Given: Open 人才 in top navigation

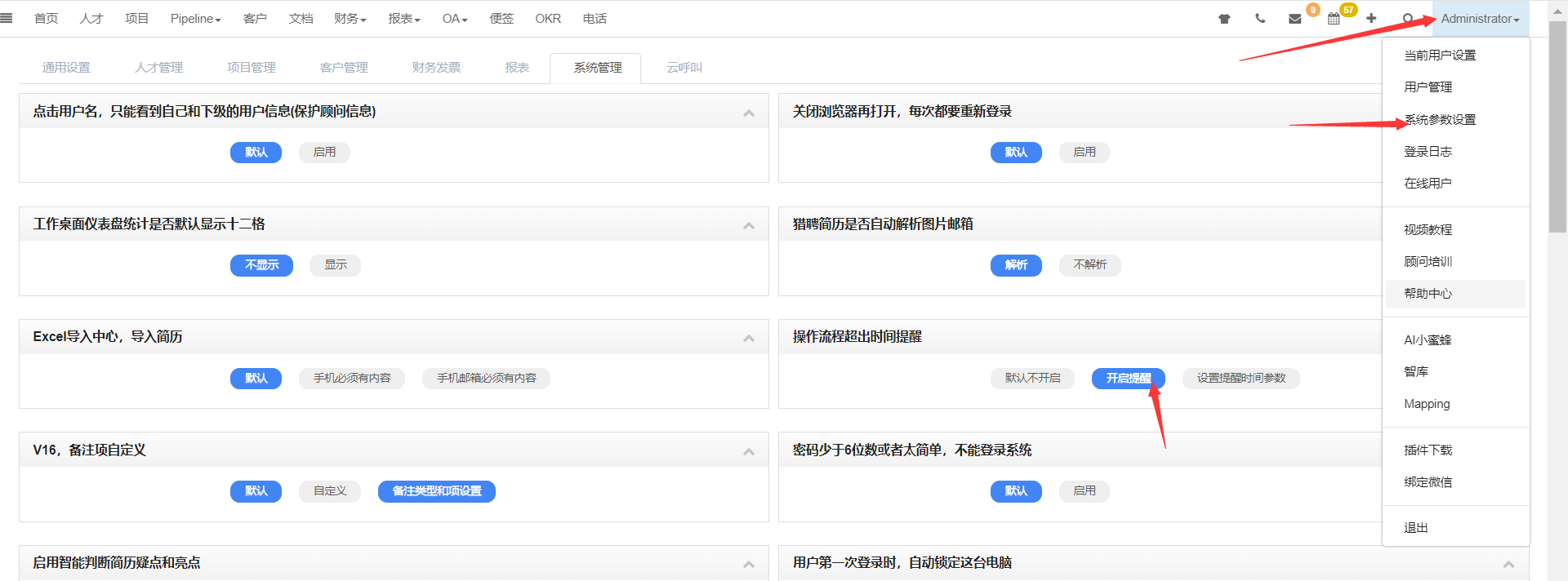Looking at the screenshot, I should (91, 19).
